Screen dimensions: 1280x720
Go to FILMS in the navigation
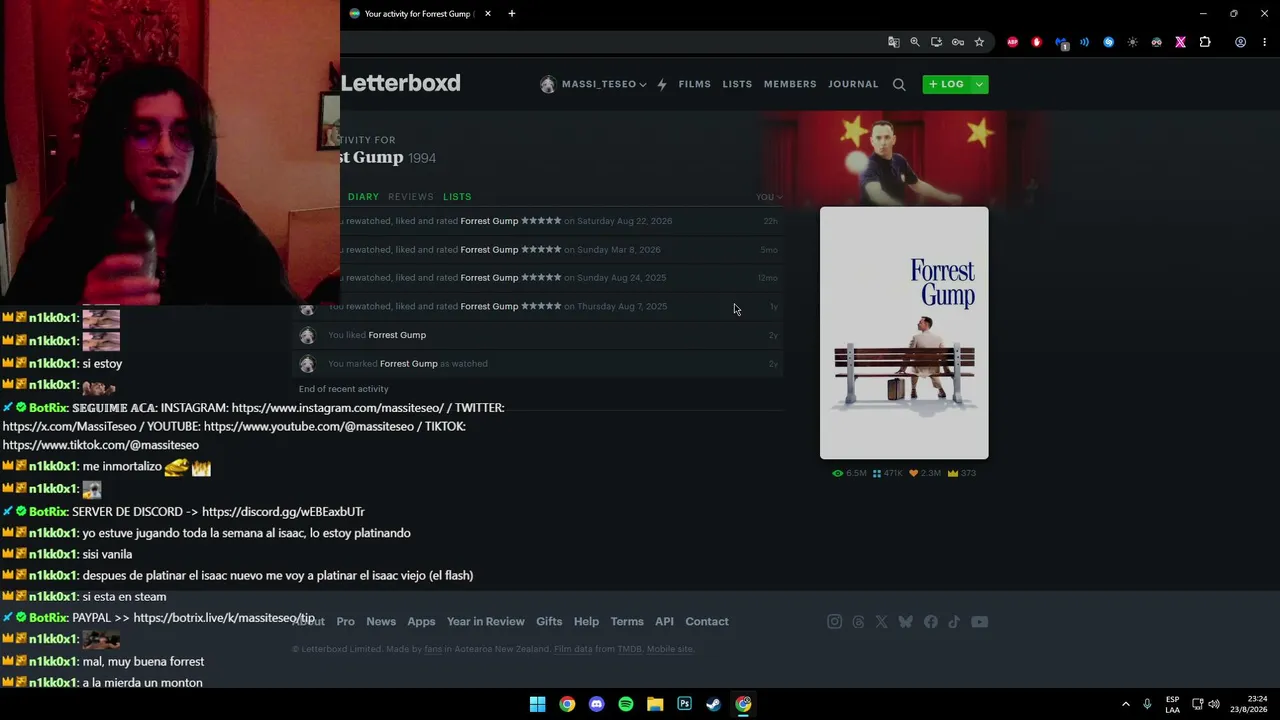click(x=695, y=85)
